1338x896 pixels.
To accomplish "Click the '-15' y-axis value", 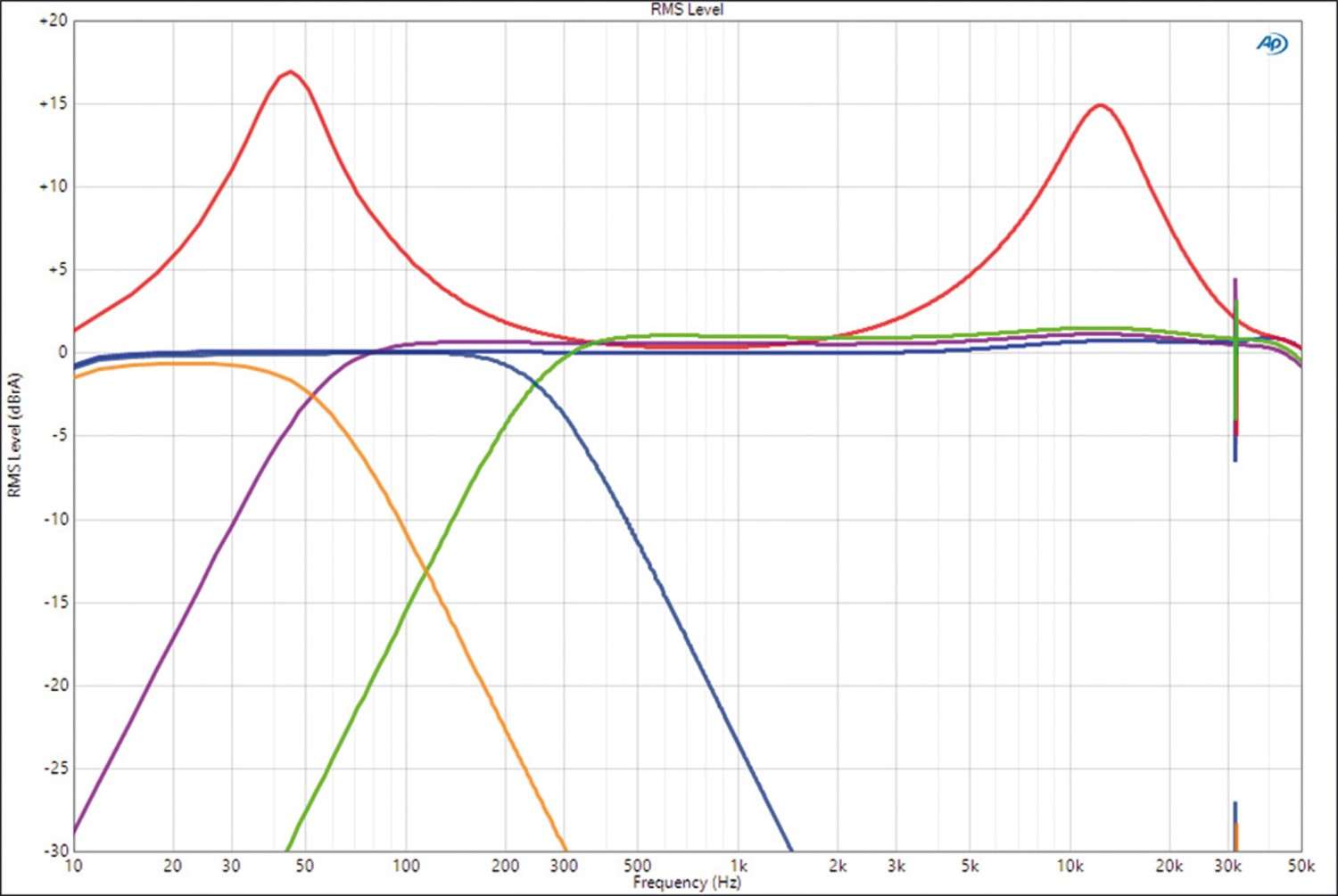I will point(54,603).
